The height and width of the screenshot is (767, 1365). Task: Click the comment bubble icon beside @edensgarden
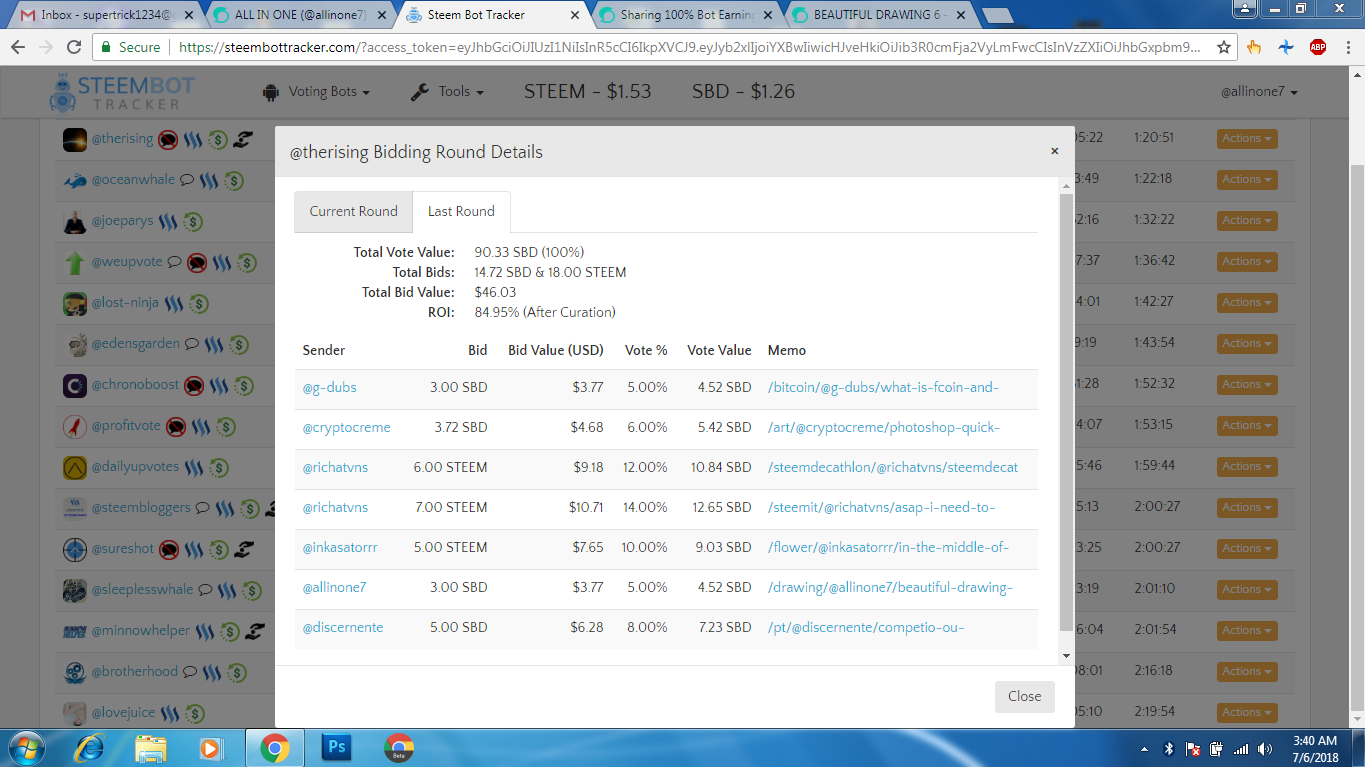(192, 344)
